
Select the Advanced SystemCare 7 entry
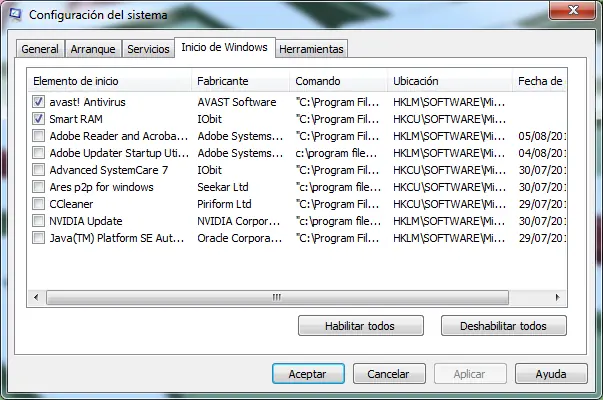point(108,170)
